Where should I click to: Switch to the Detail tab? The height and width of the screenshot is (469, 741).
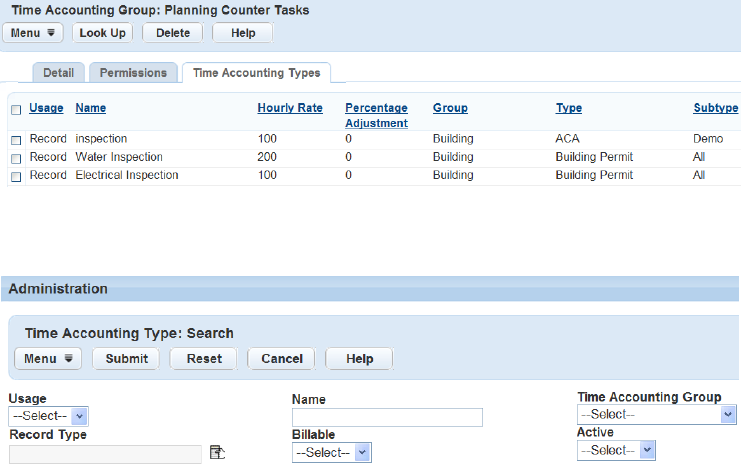(x=59, y=73)
